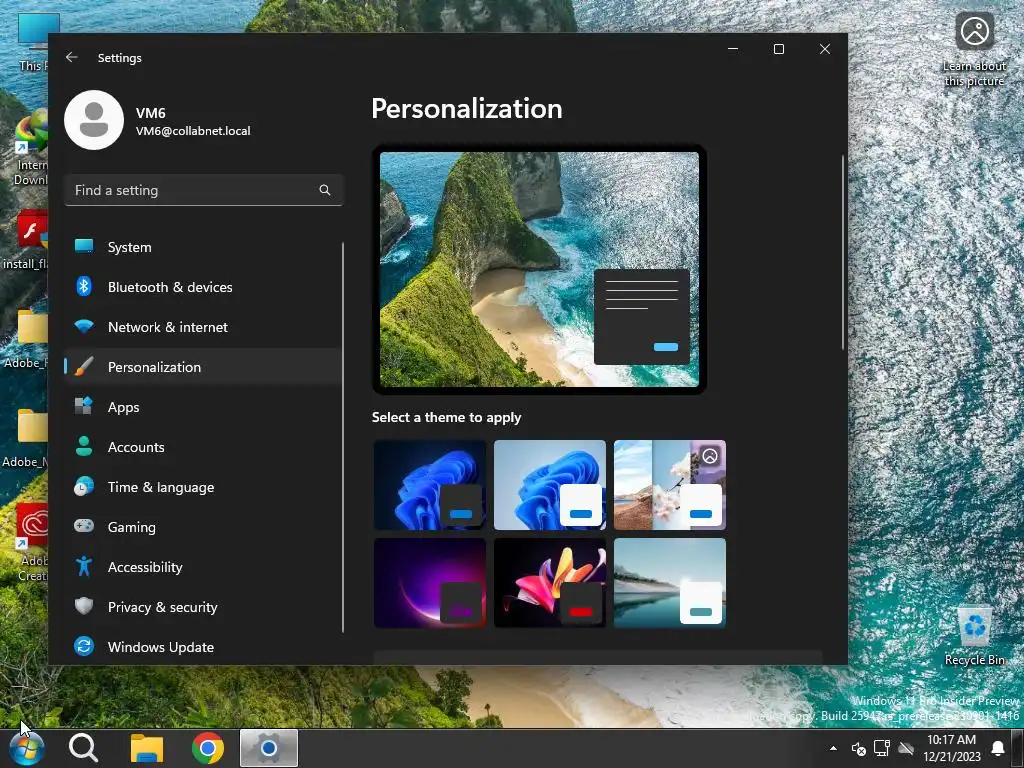Click the Time & language clock icon
1024x768 pixels.
[x=84, y=487]
